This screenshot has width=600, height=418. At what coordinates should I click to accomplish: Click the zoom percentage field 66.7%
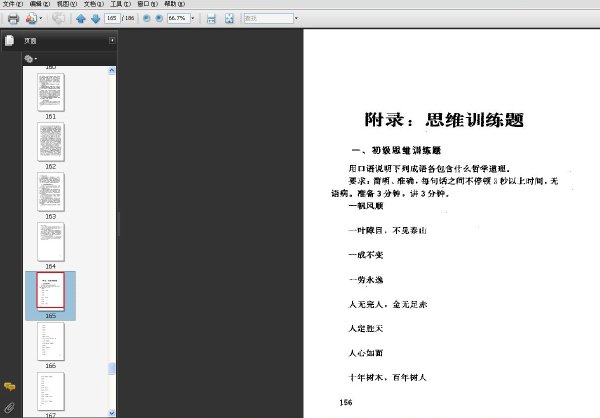point(178,18)
